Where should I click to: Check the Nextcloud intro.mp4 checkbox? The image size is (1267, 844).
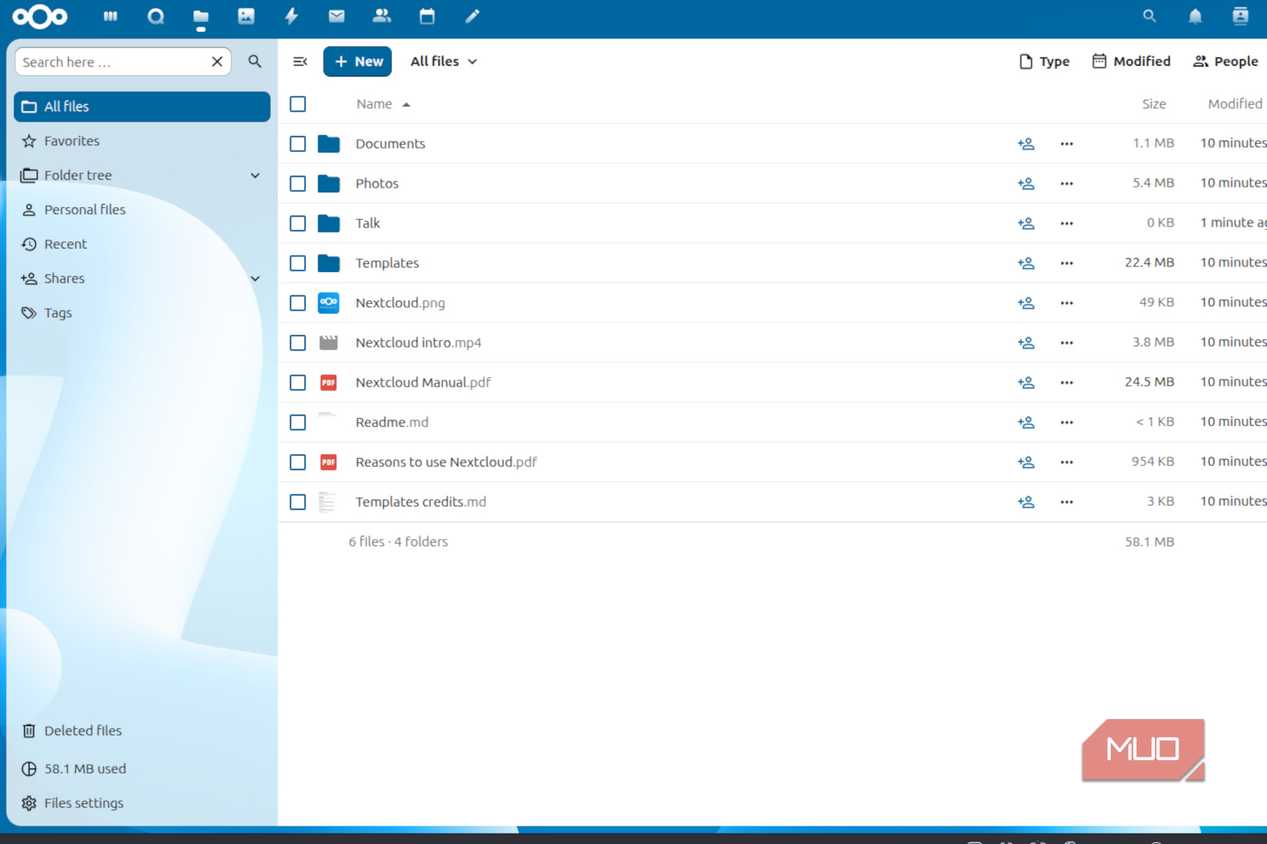click(298, 343)
